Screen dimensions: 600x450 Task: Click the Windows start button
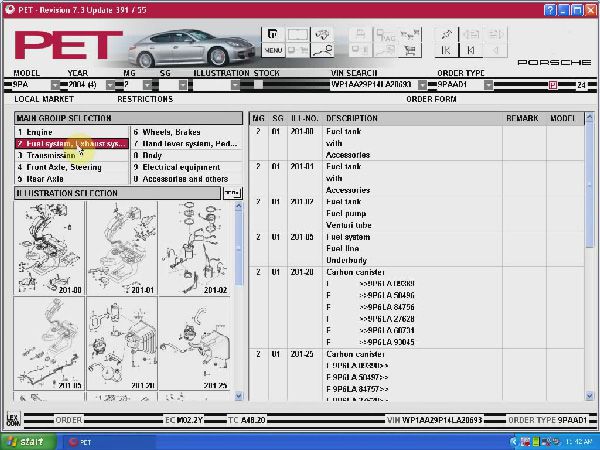coord(28,442)
